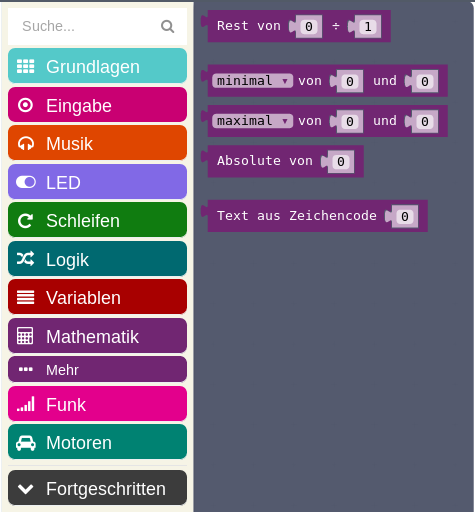Click the LED toggle switch icon
This screenshot has height=512, width=475.
[26, 182]
